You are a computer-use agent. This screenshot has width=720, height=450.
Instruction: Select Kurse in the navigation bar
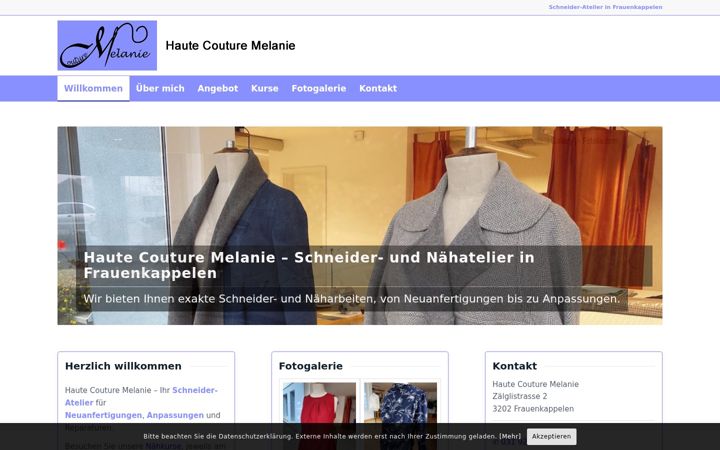point(264,88)
